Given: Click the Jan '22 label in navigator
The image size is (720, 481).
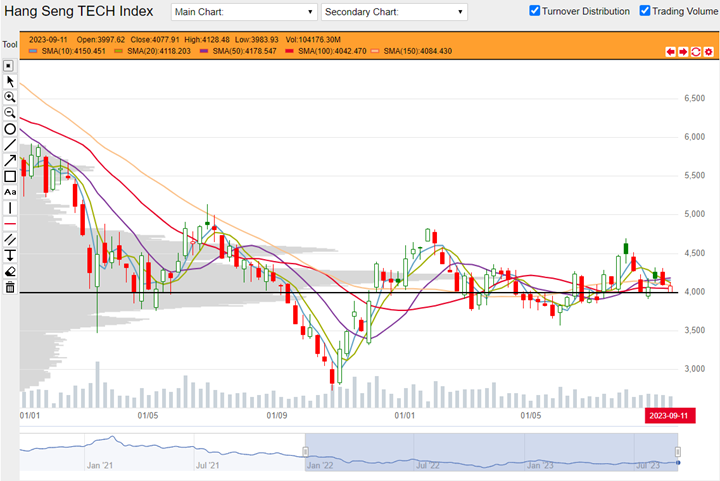Looking at the screenshot, I should pyautogui.click(x=320, y=465).
